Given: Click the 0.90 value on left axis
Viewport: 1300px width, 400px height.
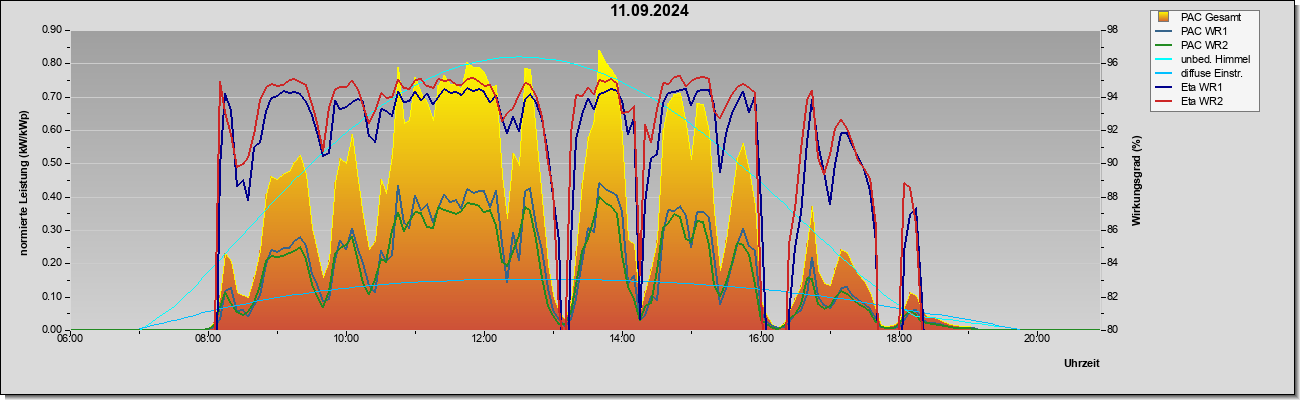Looking at the screenshot, I should pyautogui.click(x=52, y=30).
